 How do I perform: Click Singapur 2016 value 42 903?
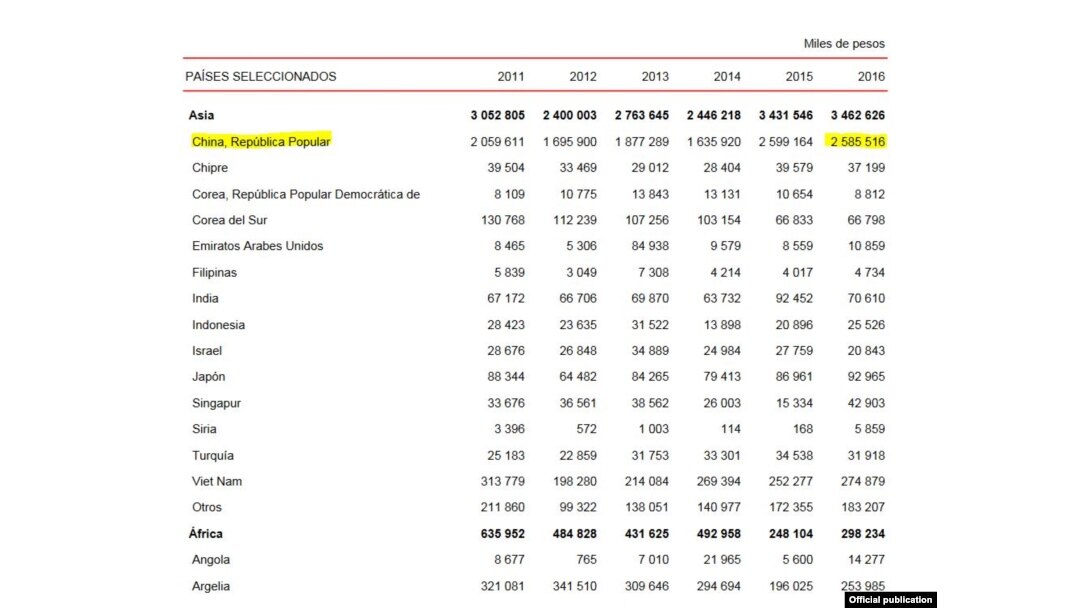[866, 403]
